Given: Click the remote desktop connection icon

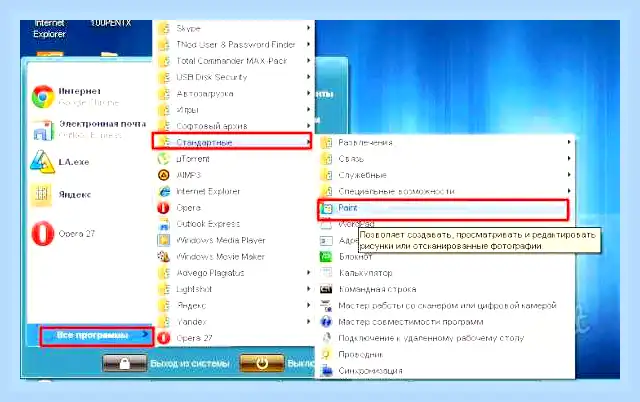Looking at the screenshot, I should click(x=326, y=338).
